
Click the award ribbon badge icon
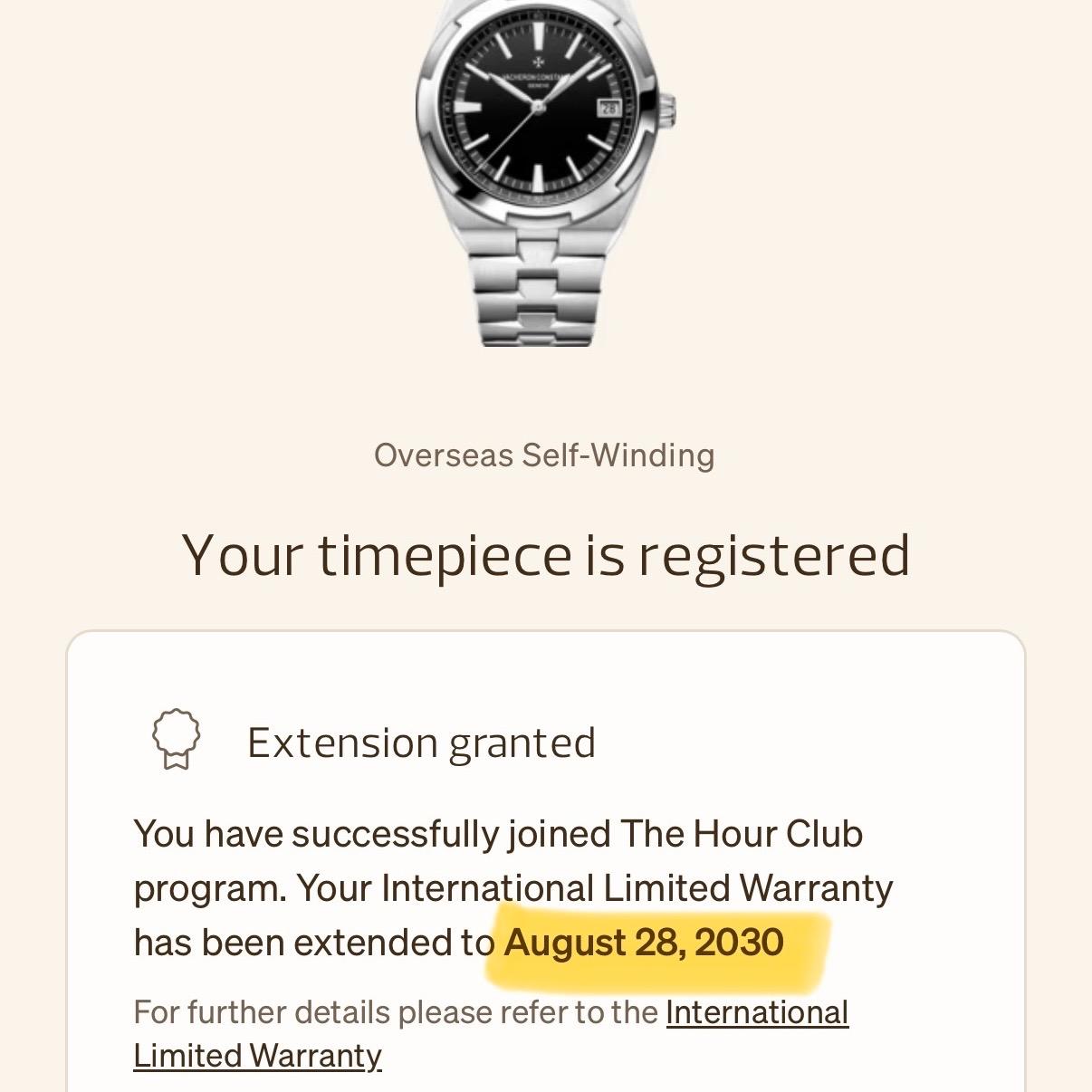pos(177,739)
